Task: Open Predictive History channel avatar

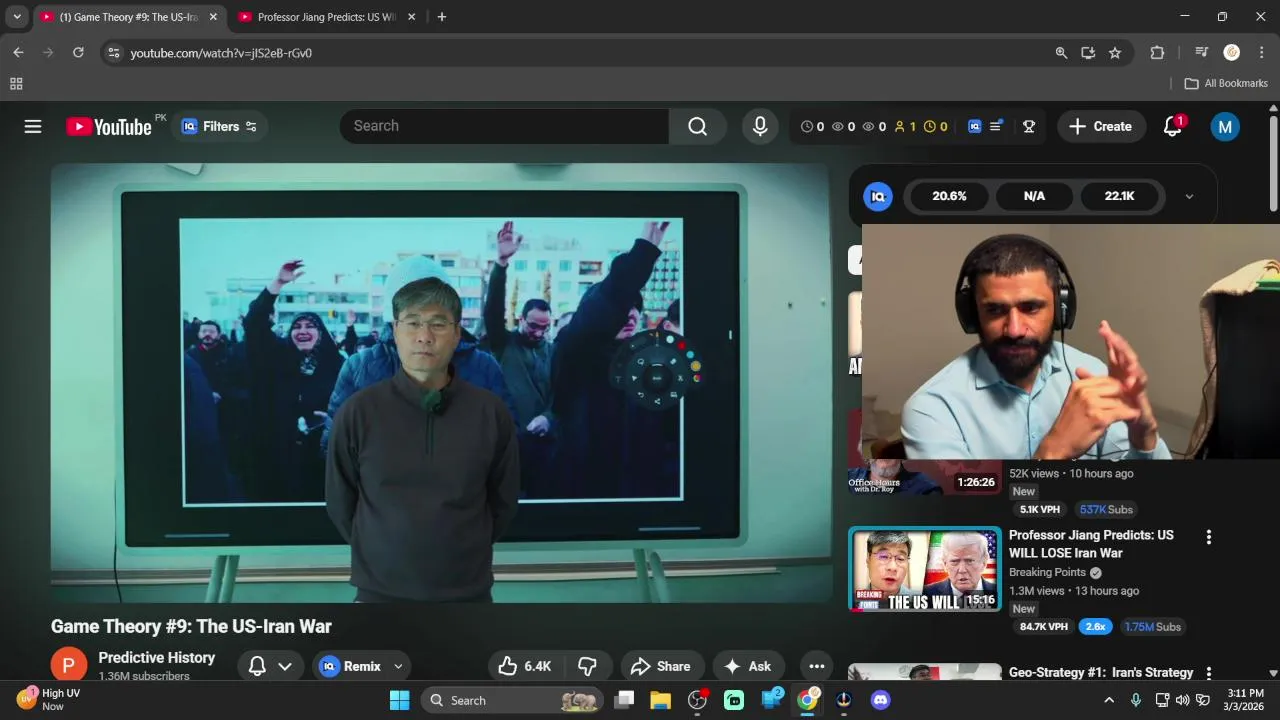Action: 69,666
